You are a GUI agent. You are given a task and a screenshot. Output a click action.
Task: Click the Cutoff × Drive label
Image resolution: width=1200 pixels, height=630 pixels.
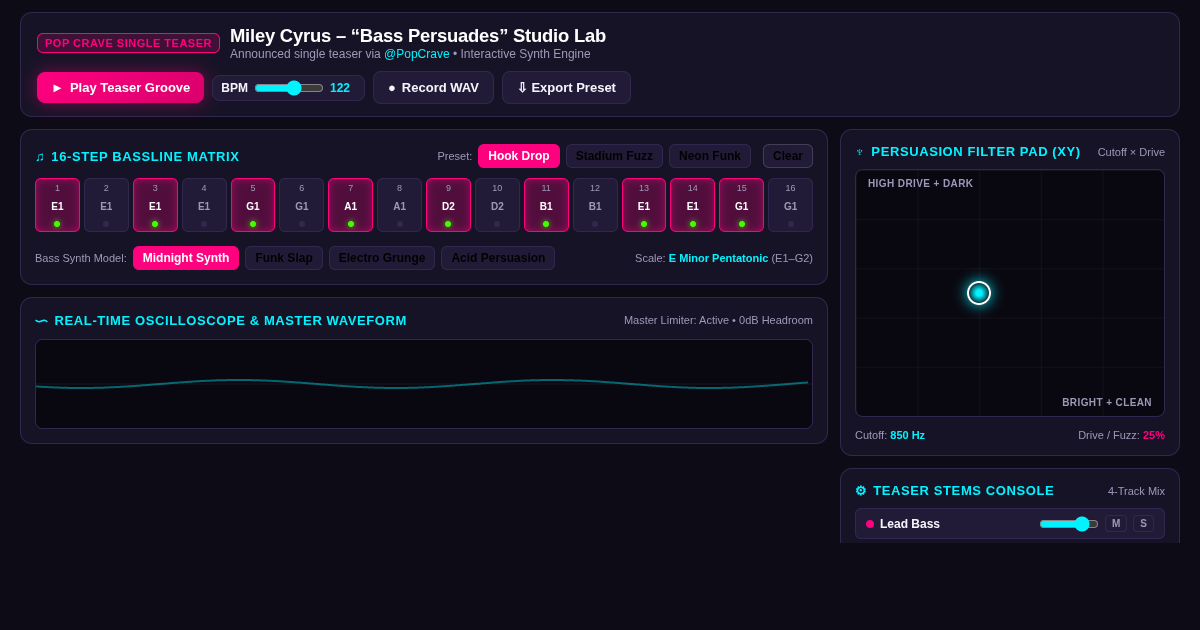[x=1131, y=152]
